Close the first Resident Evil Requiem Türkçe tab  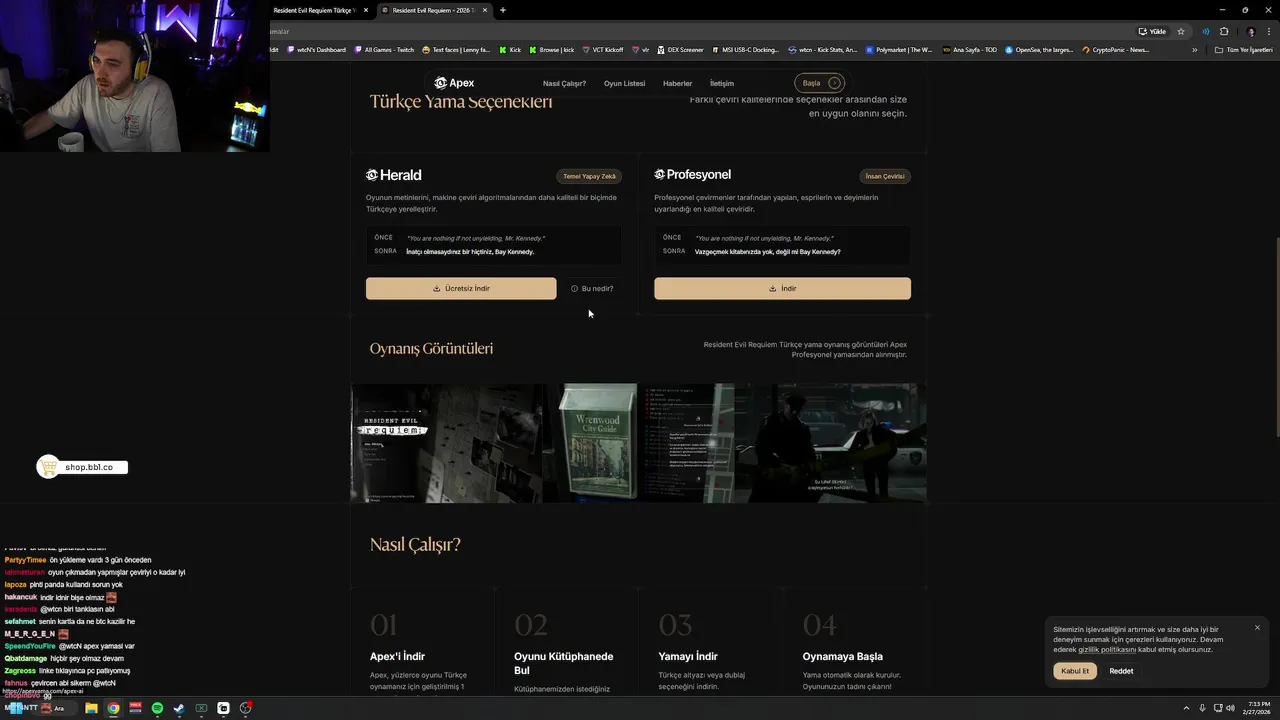pos(366,10)
